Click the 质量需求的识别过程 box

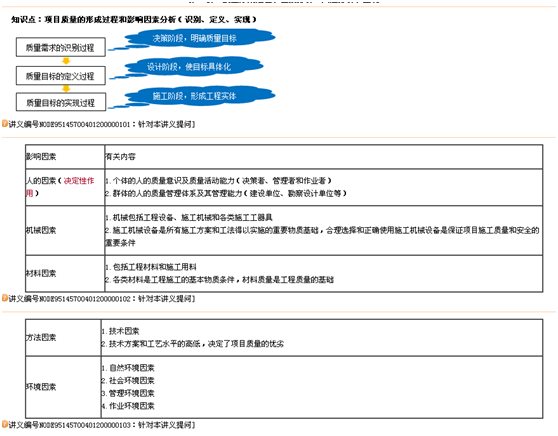(x=60, y=47)
